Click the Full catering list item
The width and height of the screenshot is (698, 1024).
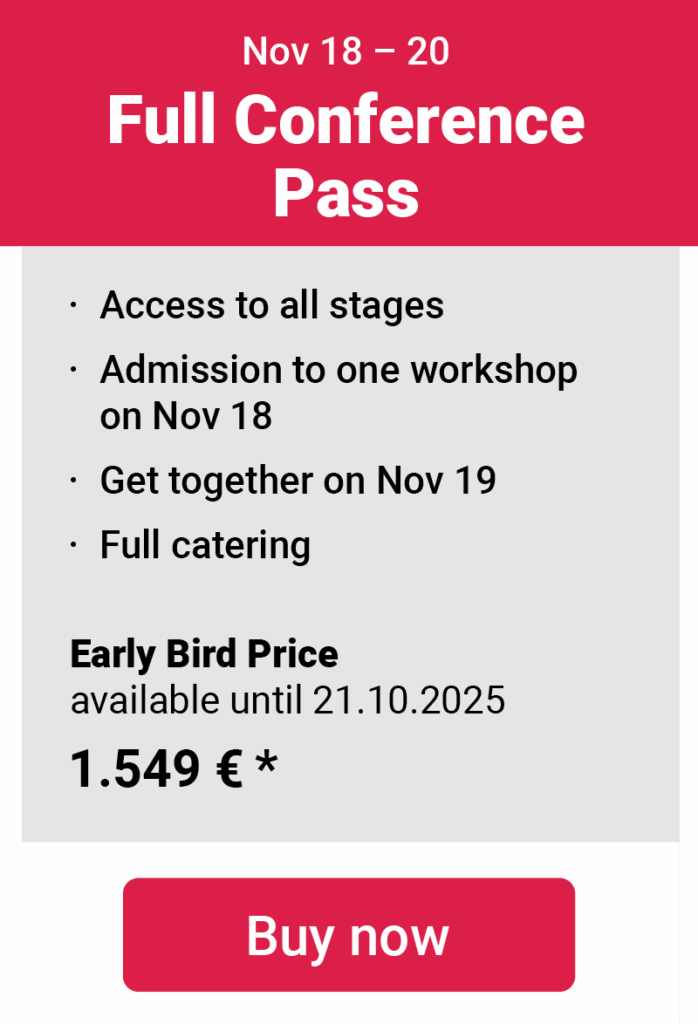205,545
